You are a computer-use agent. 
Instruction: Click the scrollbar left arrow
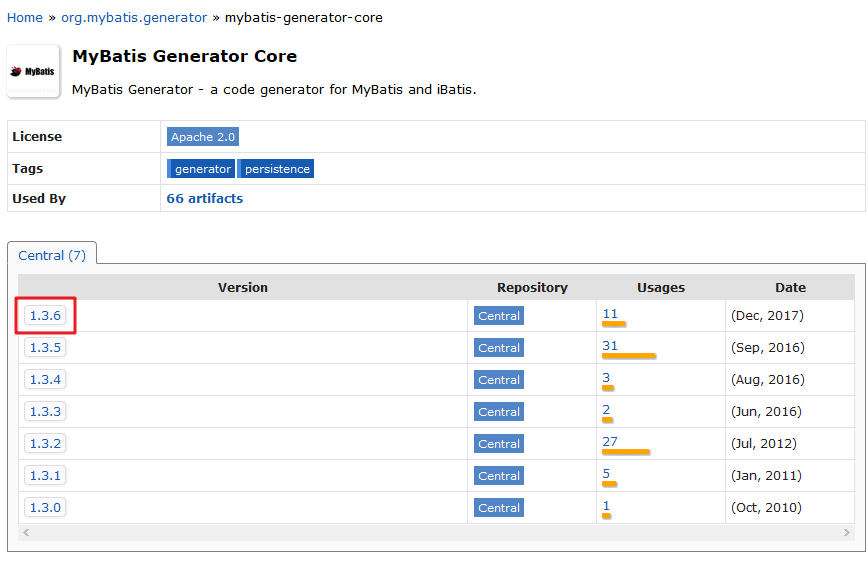[x=26, y=532]
